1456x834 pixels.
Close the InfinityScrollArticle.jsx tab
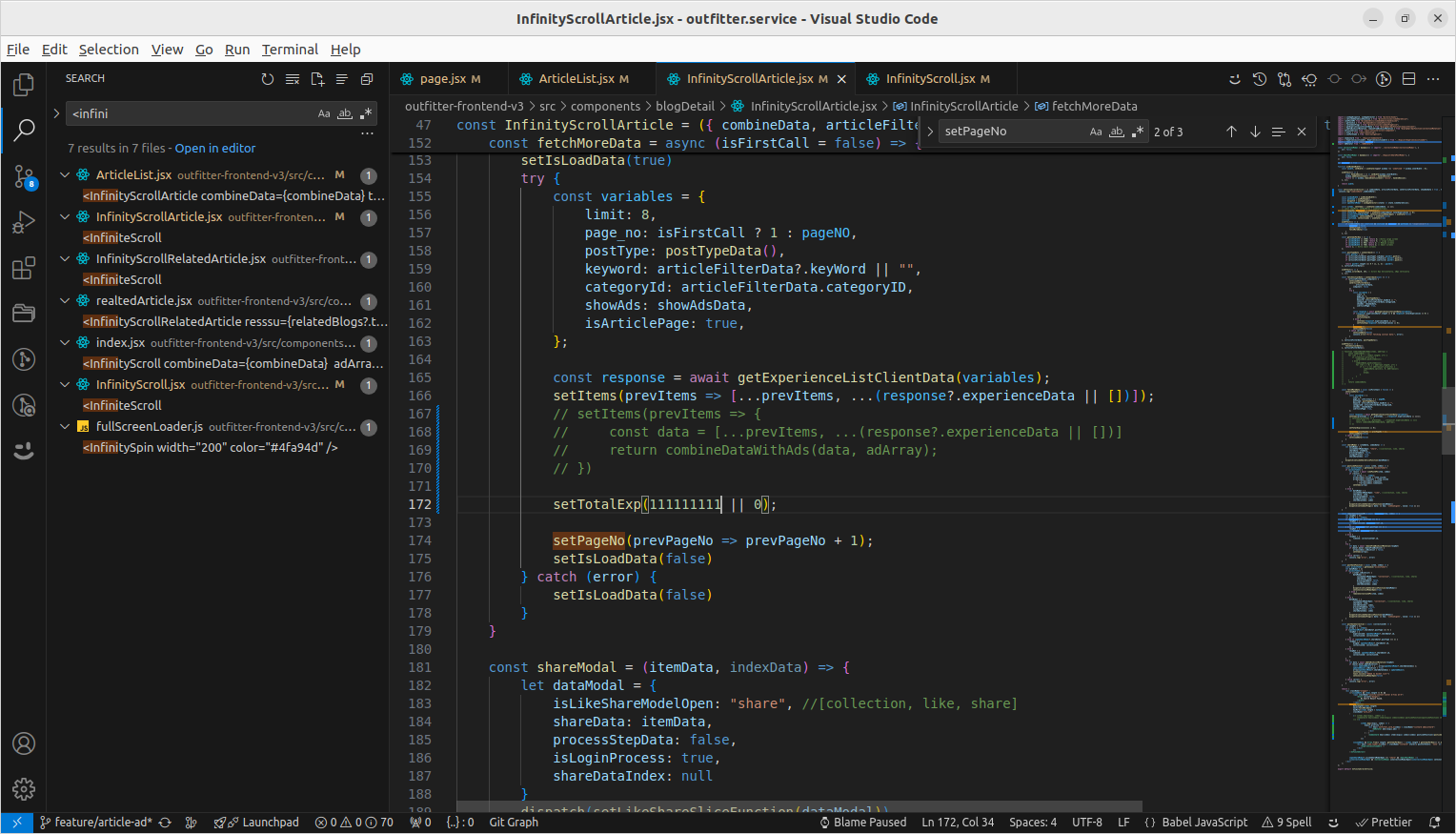(841, 79)
